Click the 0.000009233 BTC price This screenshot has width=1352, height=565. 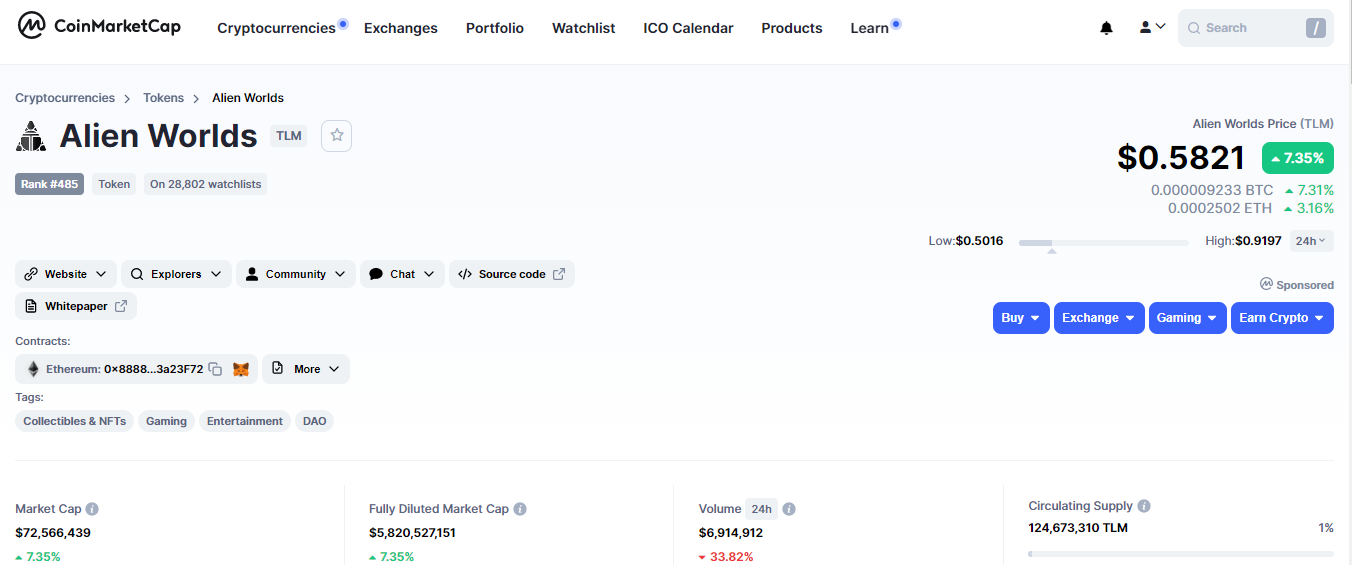click(1212, 190)
